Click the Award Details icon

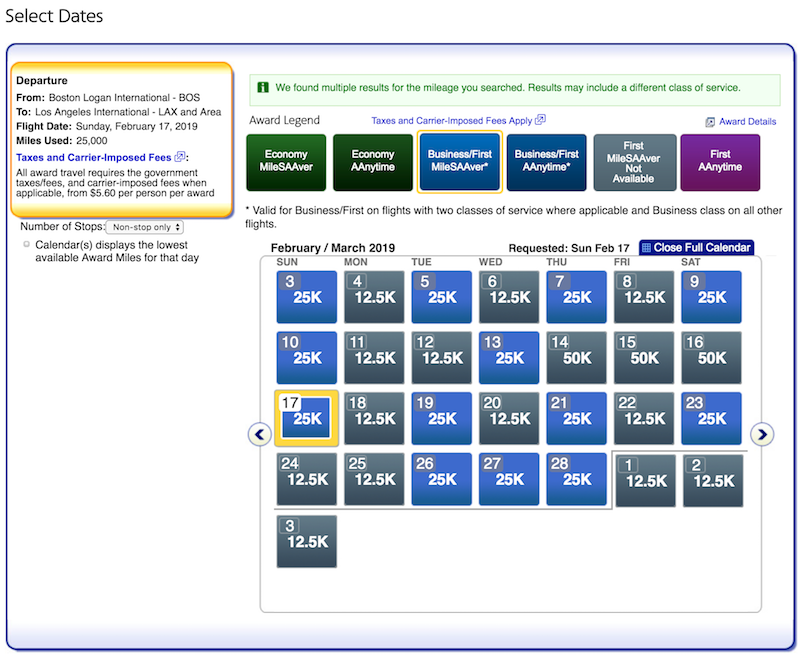click(x=710, y=122)
